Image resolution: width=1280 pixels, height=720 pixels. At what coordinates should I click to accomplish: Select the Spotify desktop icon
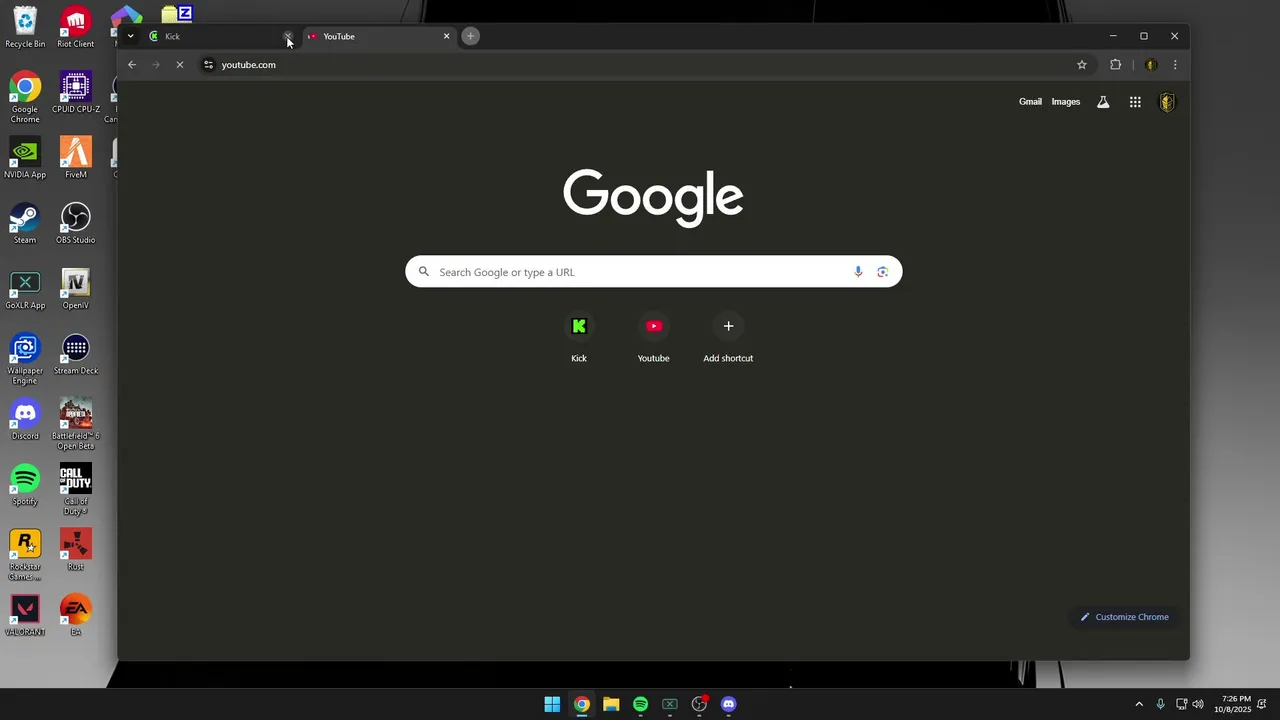click(25, 485)
